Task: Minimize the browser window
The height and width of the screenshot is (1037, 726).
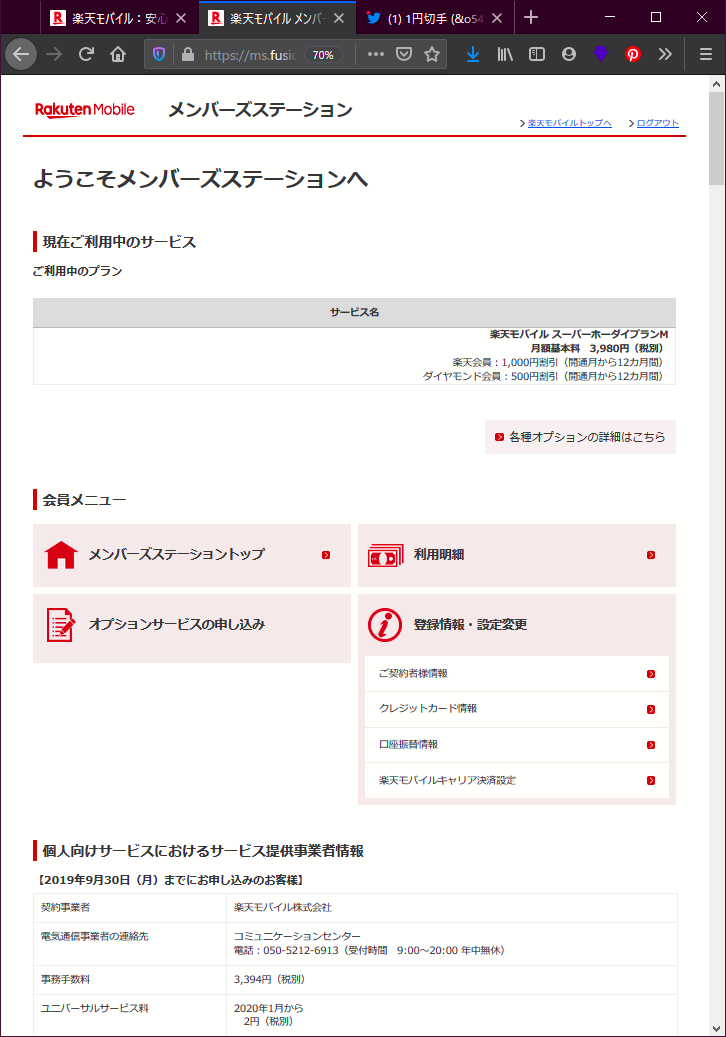Action: coord(610,17)
